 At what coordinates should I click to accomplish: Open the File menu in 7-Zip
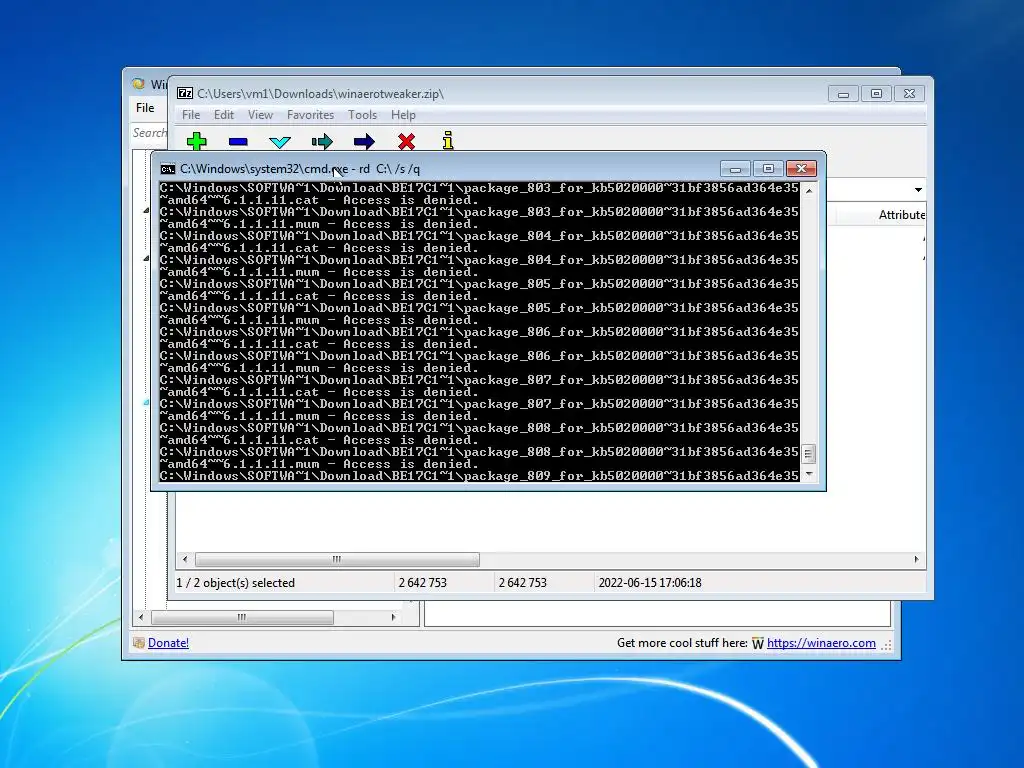pyautogui.click(x=191, y=115)
